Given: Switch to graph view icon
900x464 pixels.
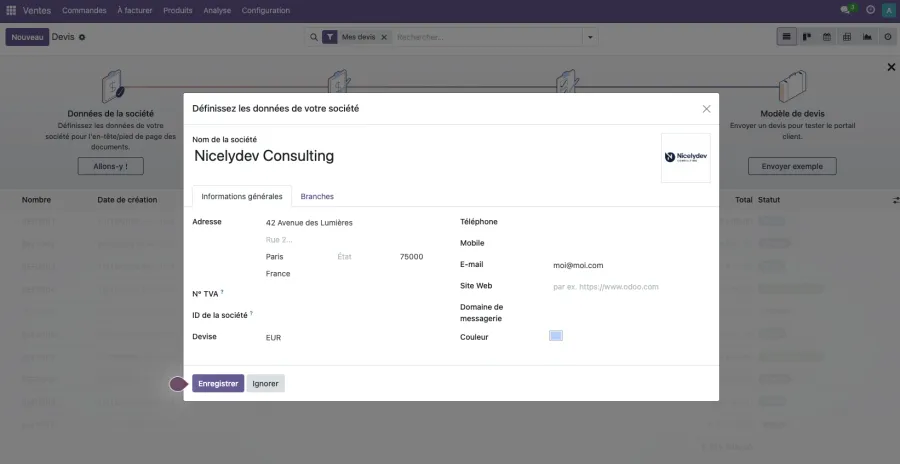Looking at the screenshot, I should pyautogui.click(x=867, y=37).
